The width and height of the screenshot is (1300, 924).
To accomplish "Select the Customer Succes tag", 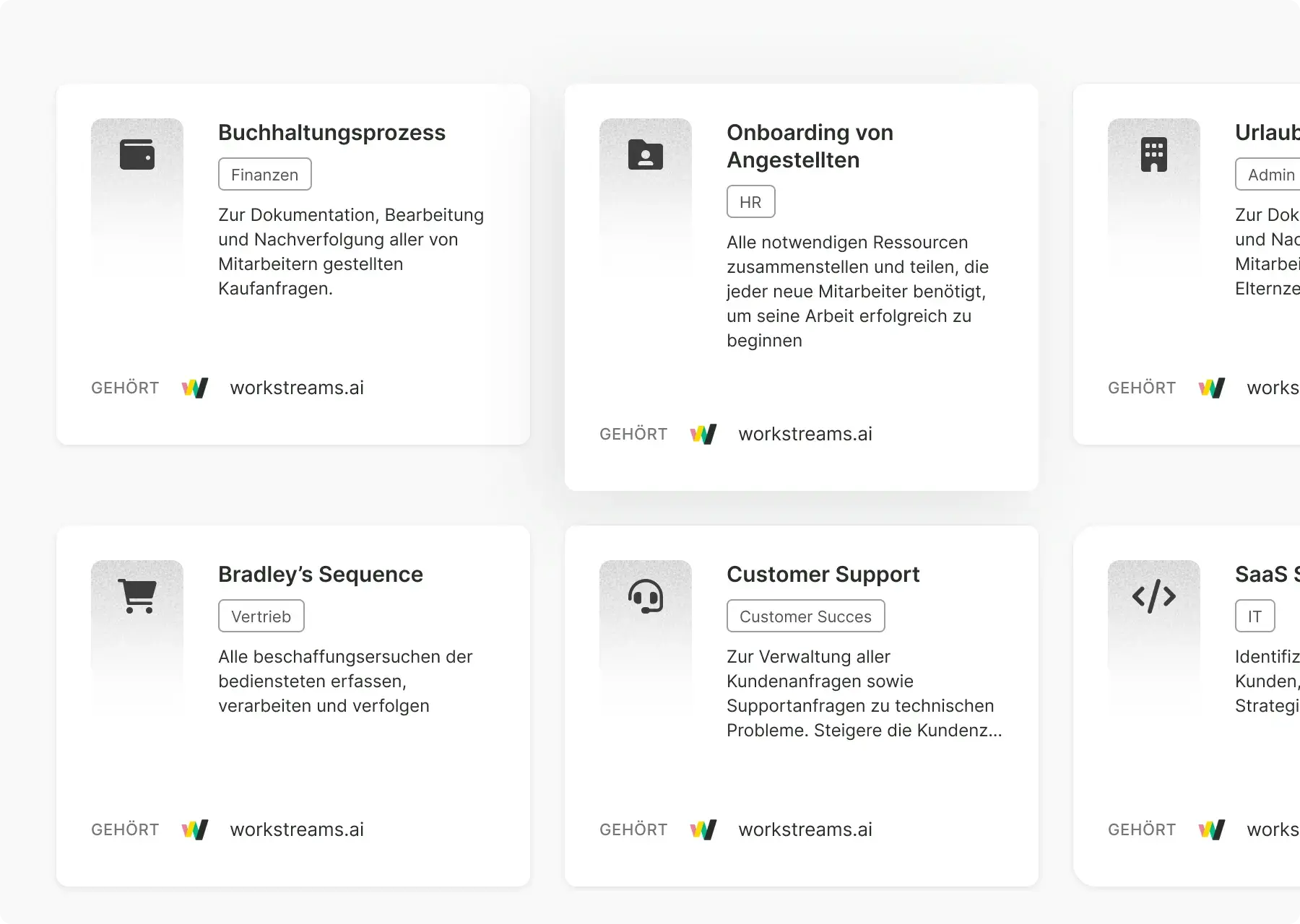I will (x=805, y=616).
